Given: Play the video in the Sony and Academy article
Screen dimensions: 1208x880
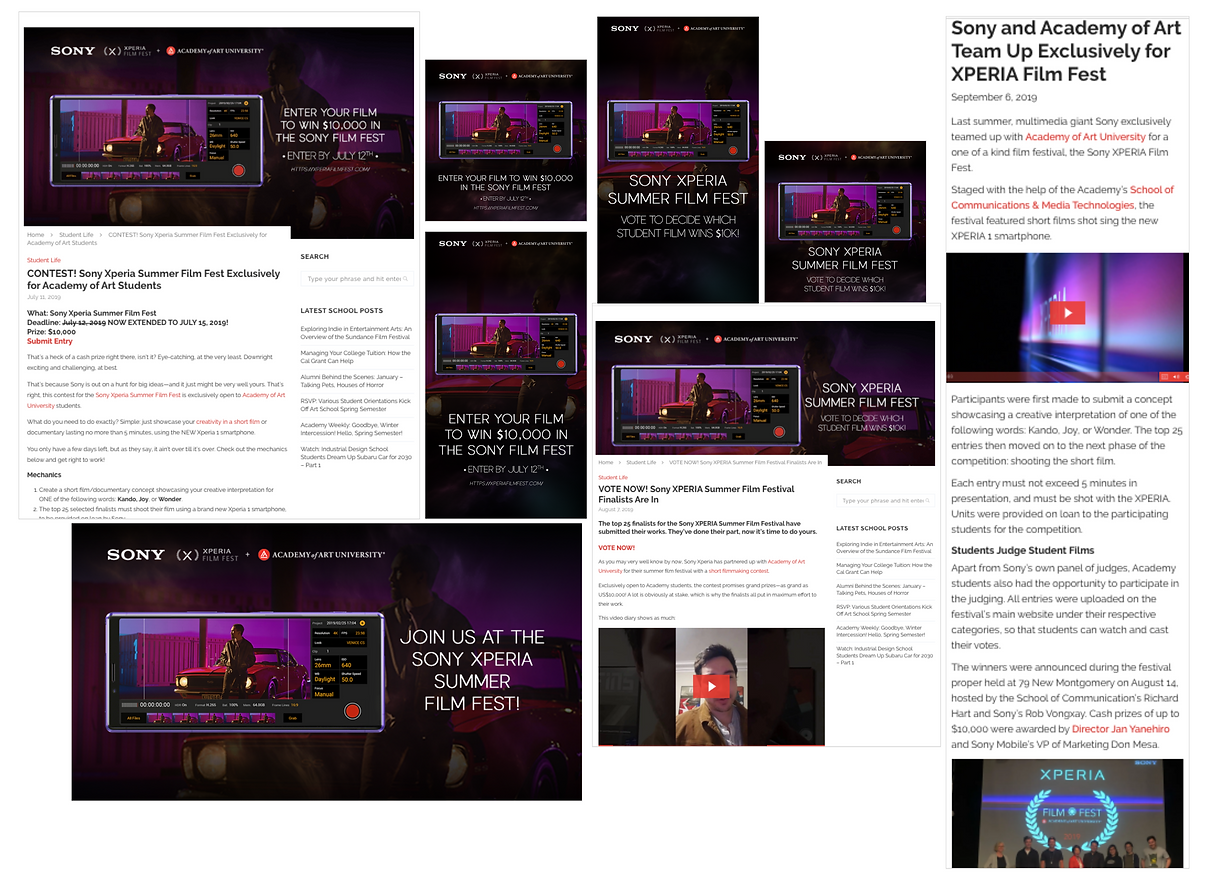Looking at the screenshot, I should [x=1067, y=313].
